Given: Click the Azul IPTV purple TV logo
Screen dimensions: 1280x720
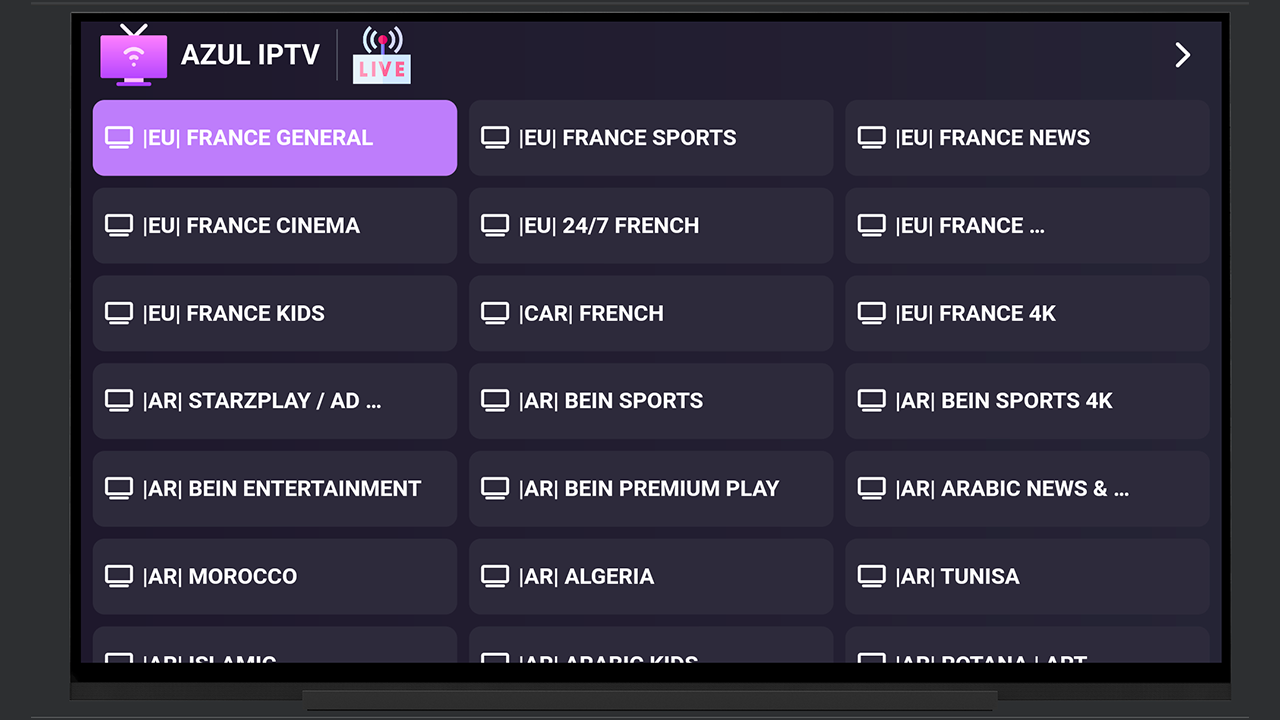Looking at the screenshot, I should click(x=133, y=57).
